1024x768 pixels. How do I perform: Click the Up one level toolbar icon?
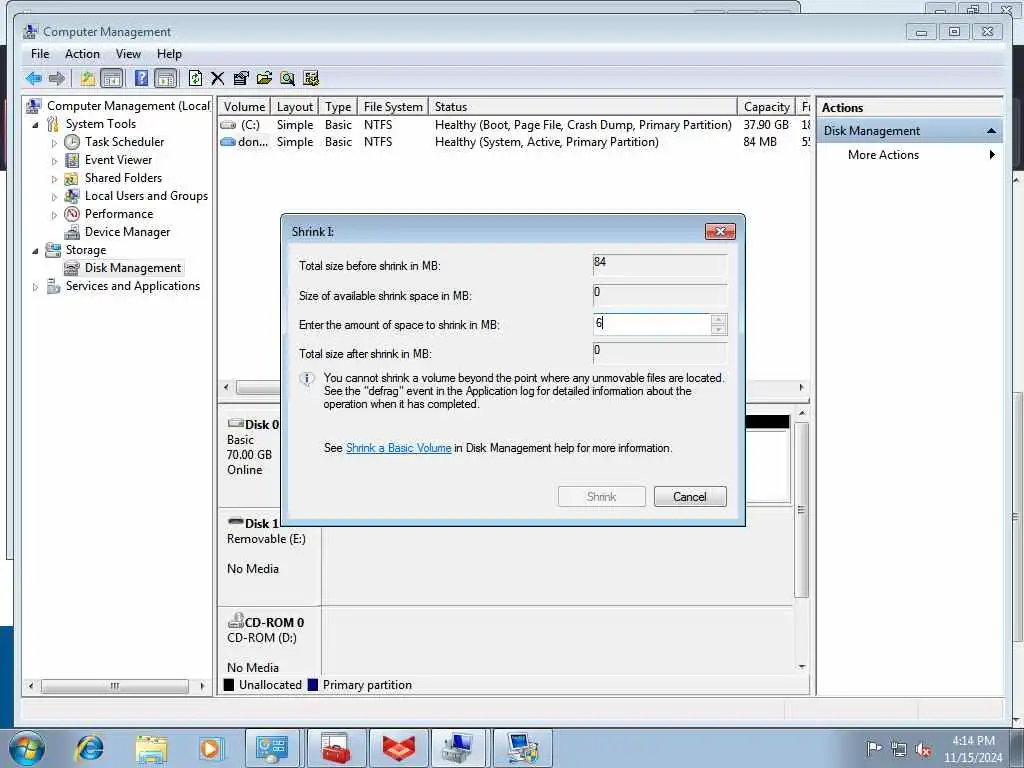tap(88, 78)
